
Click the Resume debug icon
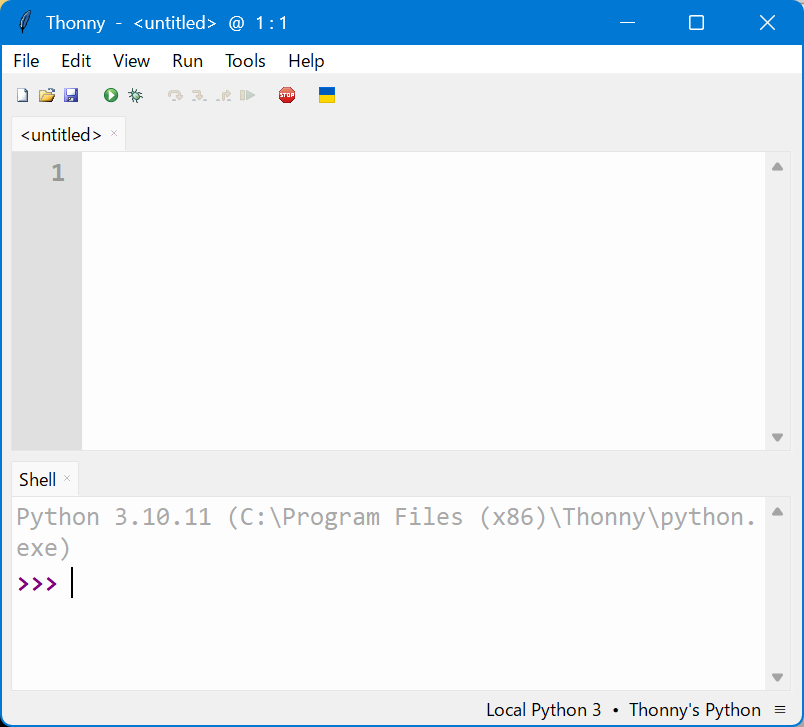click(247, 95)
